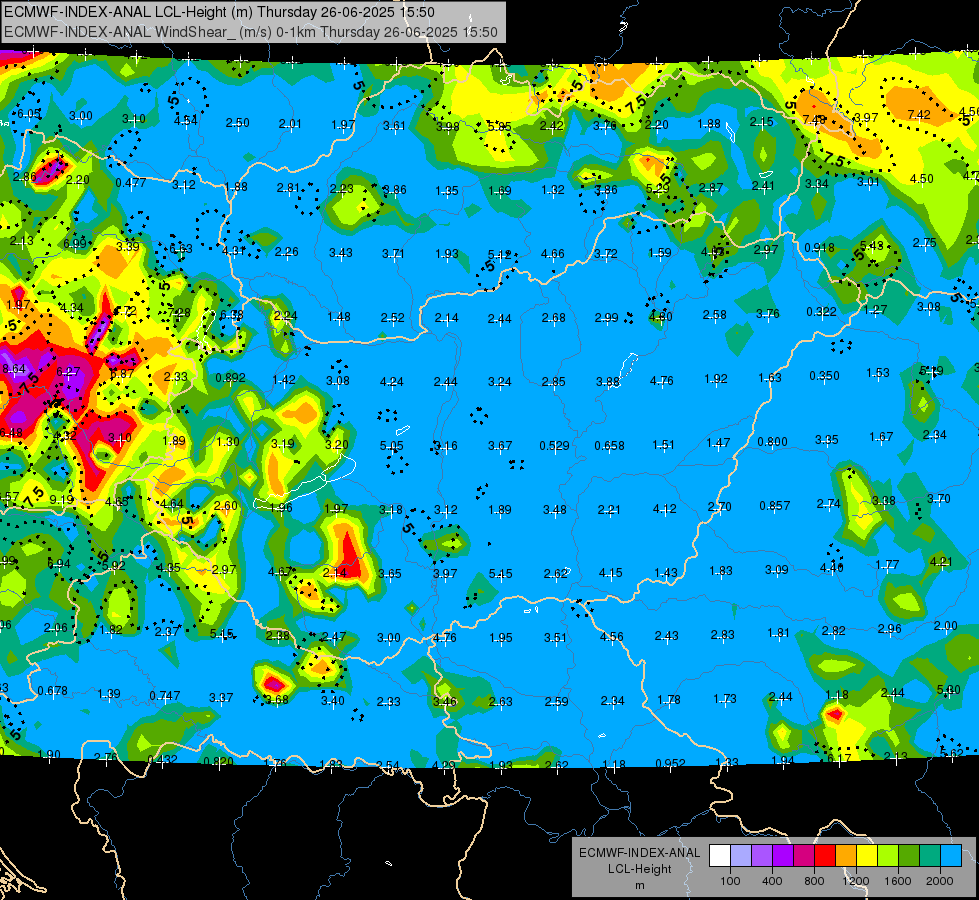979x900 pixels.
Task: Click the grid value '0.658'
Action: click(609, 445)
